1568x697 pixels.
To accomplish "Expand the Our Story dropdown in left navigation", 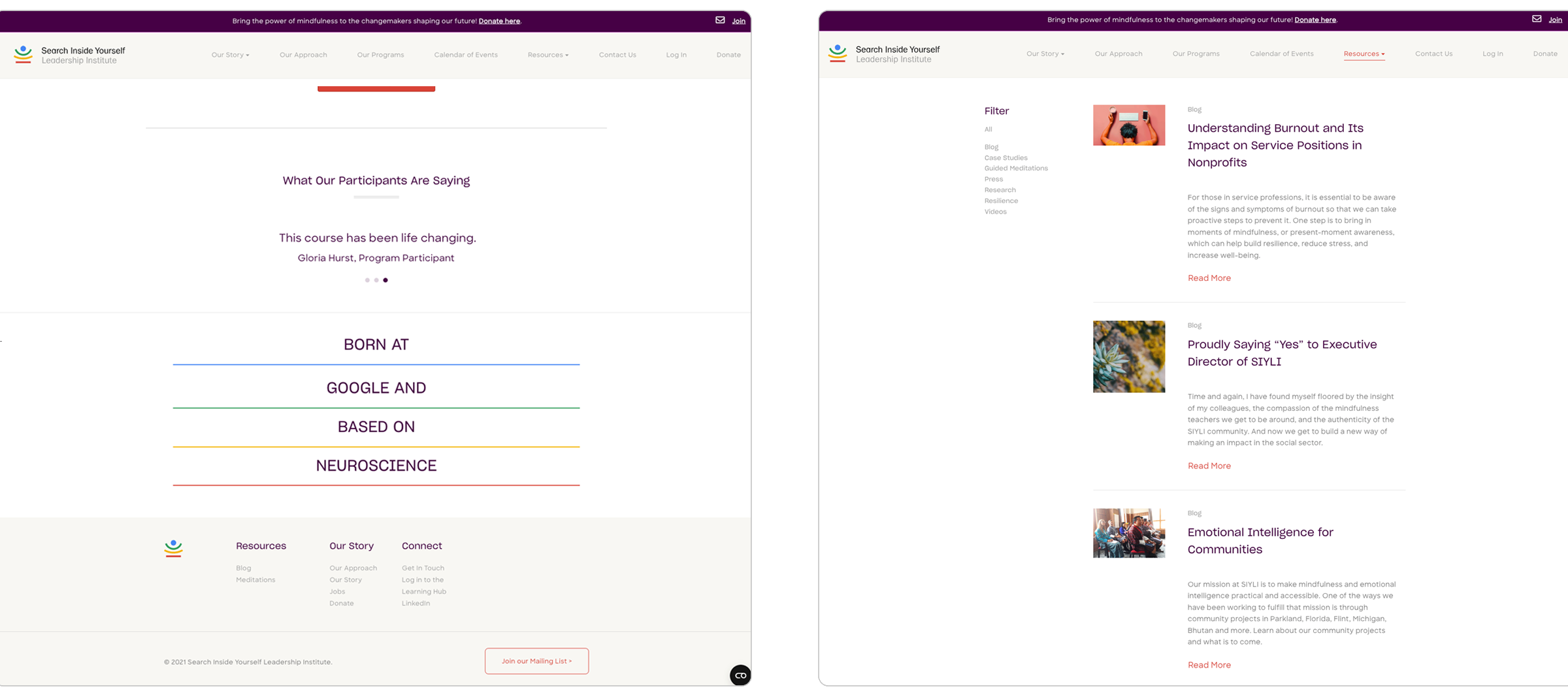I will pyautogui.click(x=230, y=55).
